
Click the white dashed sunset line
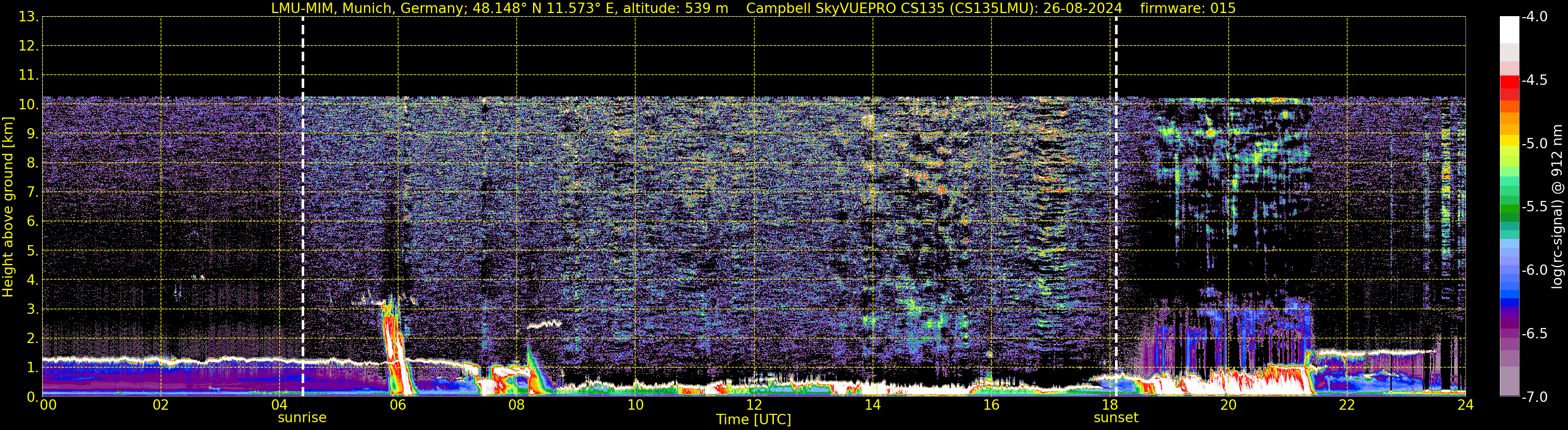coord(1116,207)
